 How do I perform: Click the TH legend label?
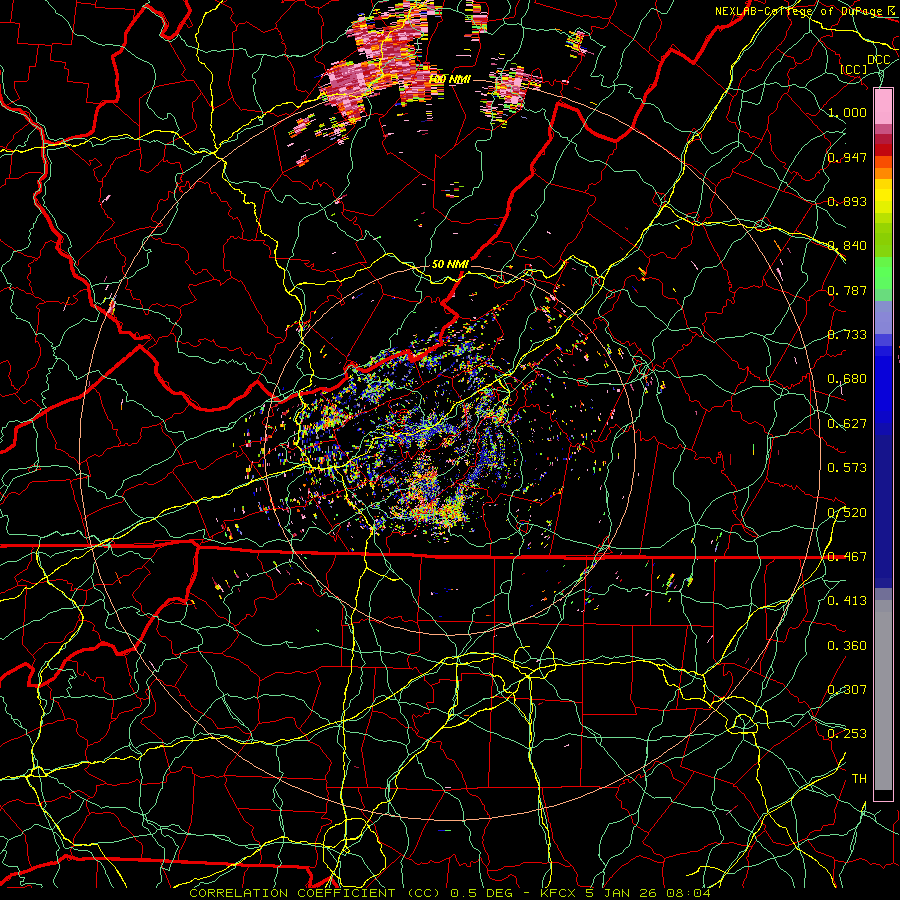coord(859,779)
